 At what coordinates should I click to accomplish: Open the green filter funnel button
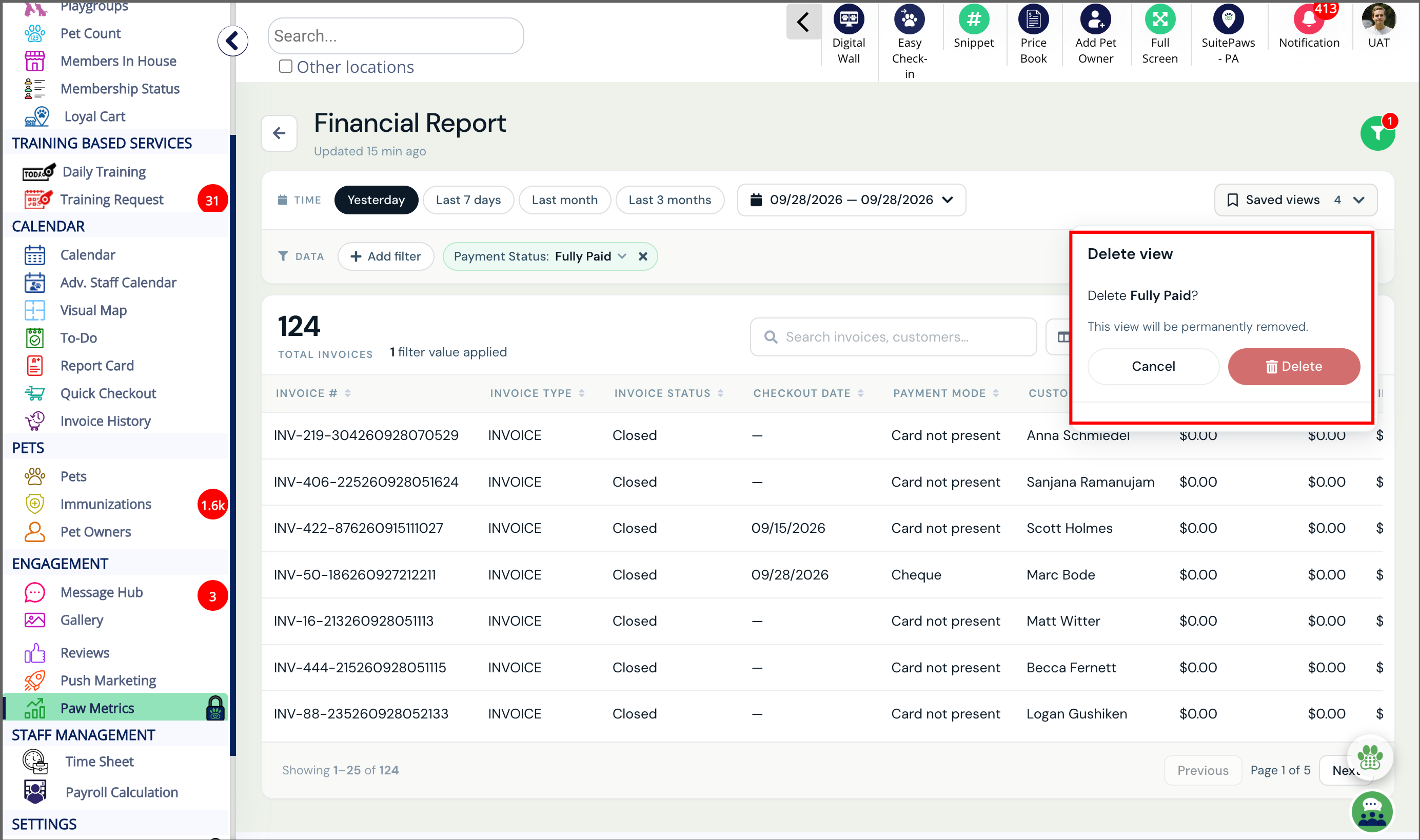point(1377,133)
